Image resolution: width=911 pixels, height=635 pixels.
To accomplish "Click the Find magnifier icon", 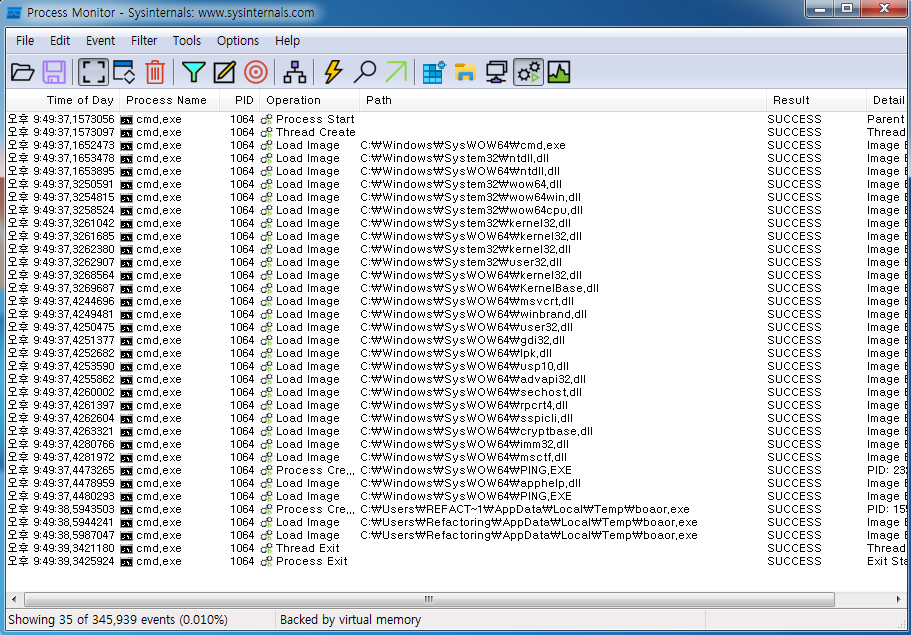I will (365, 72).
